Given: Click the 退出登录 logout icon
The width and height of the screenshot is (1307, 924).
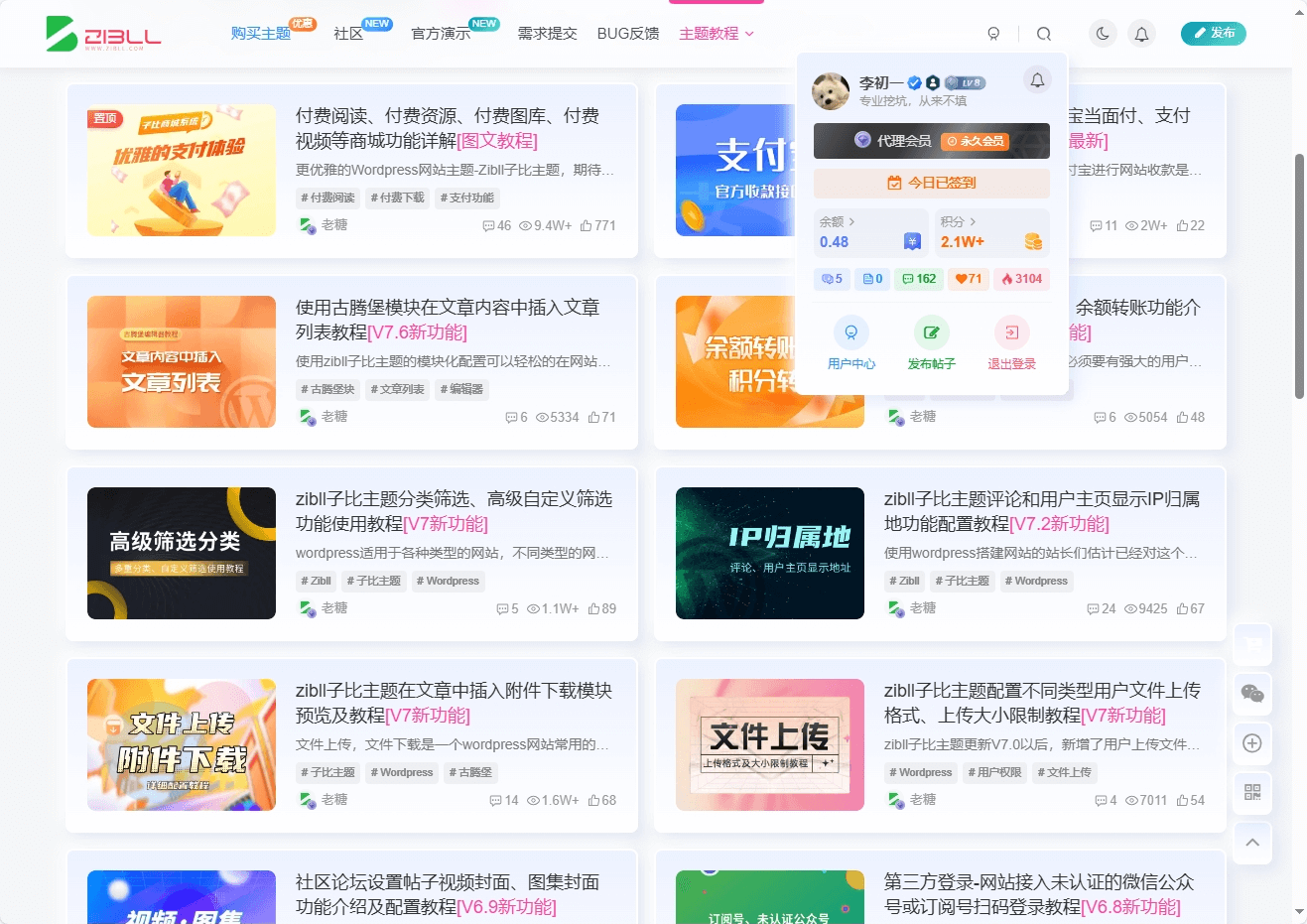Looking at the screenshot, I should tap(1010, 331).
